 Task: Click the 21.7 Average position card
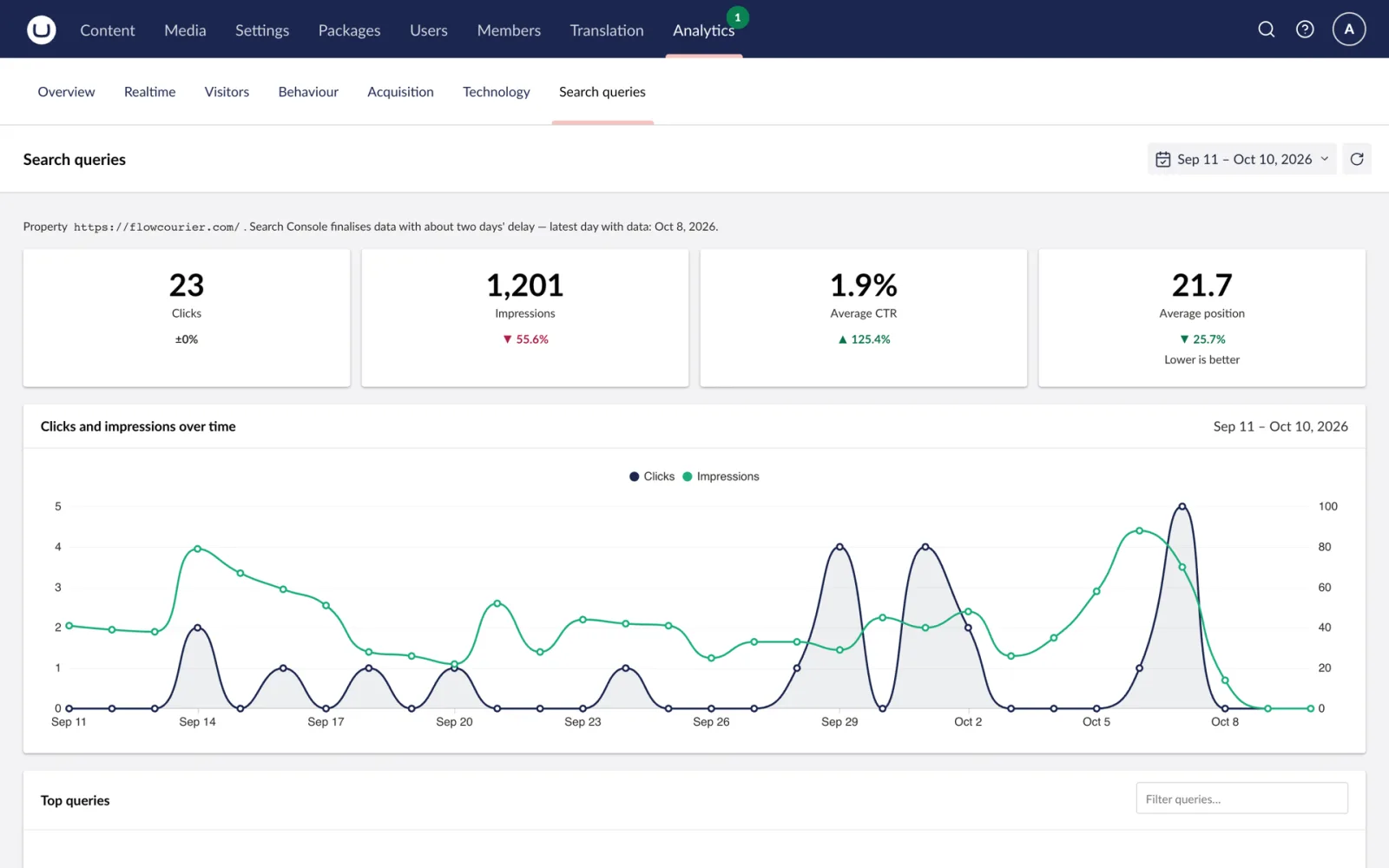(x=1202, y=318)
